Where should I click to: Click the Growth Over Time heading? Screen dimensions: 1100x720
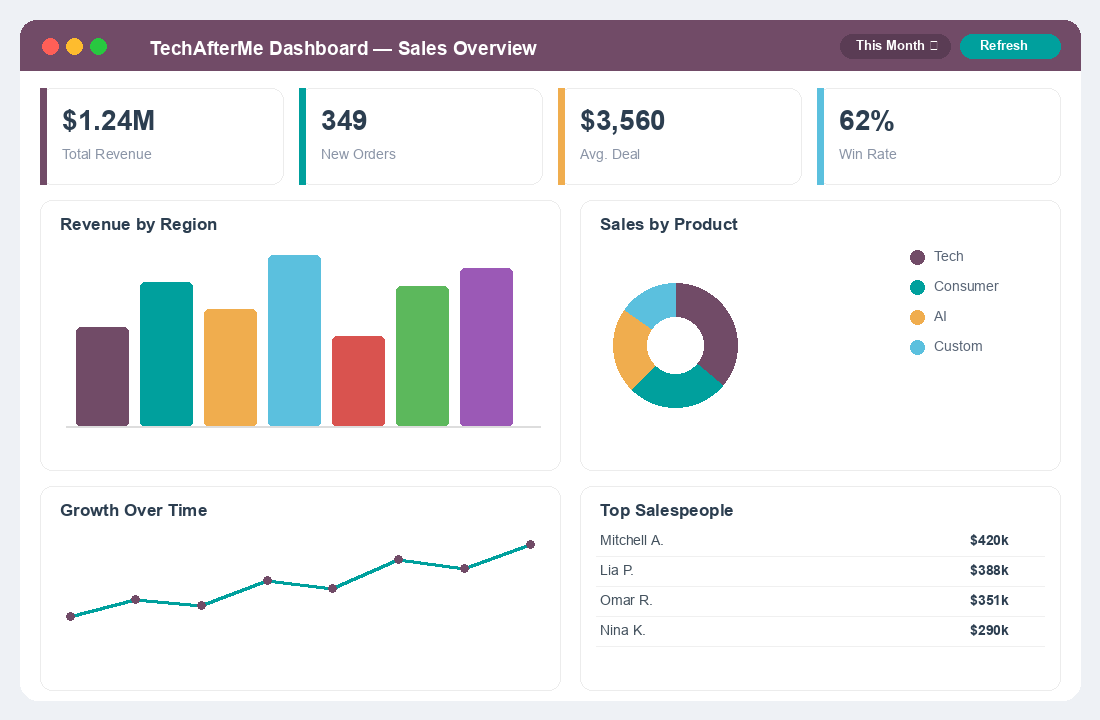tap(133, 510)
